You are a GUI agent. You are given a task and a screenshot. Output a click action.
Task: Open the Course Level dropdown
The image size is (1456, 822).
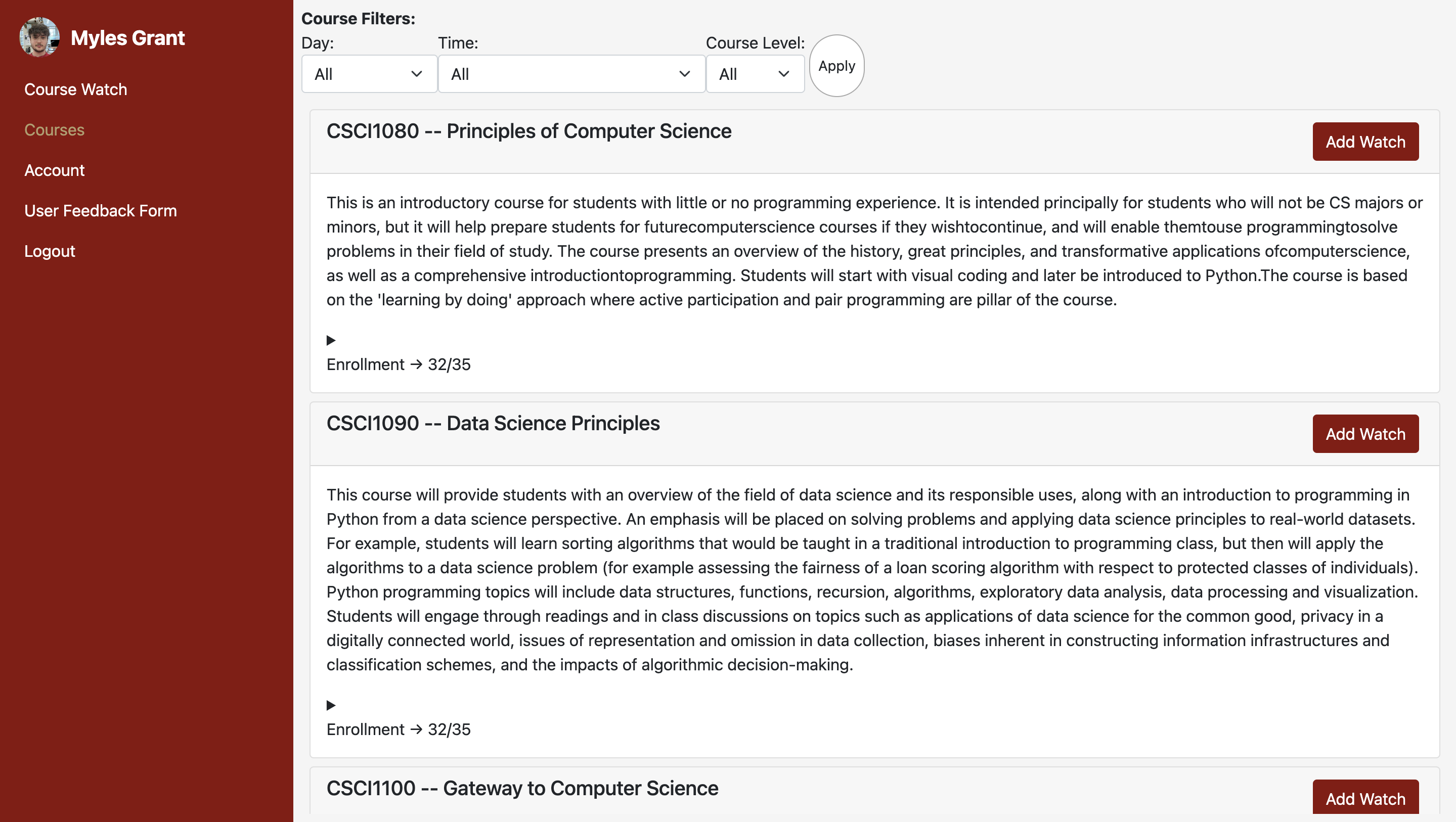coord(755,74)
